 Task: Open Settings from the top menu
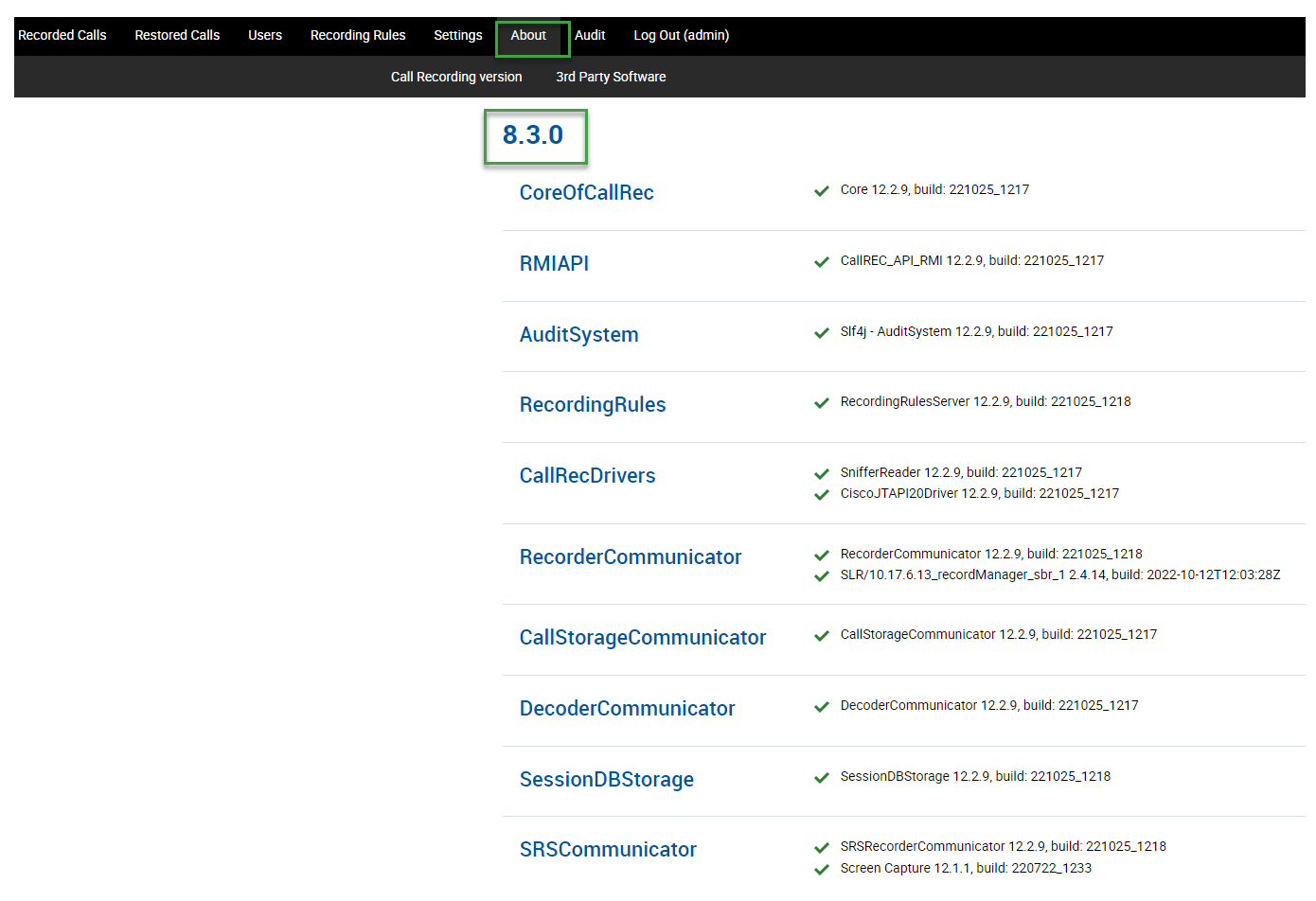tap(458, 35)
